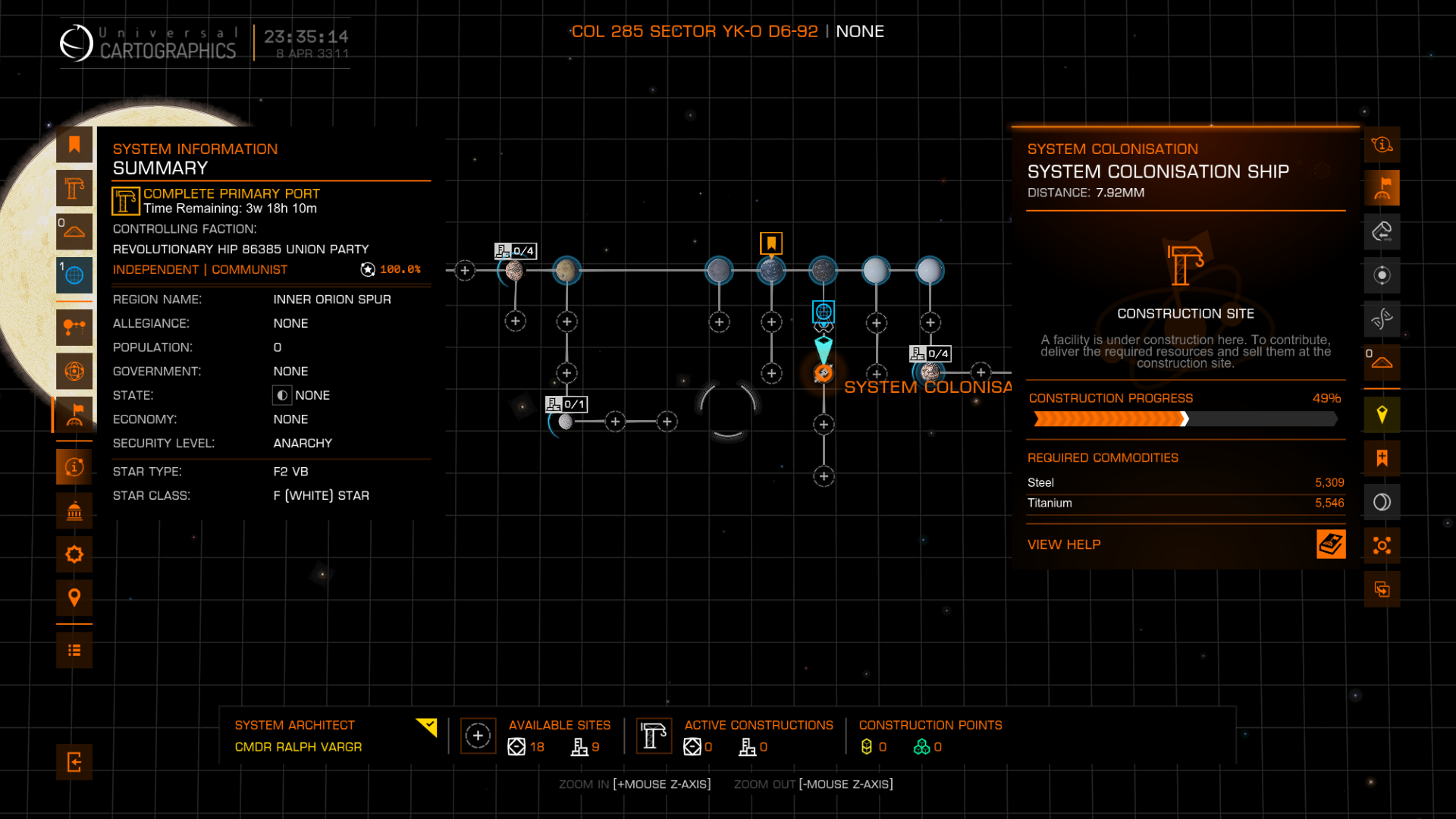Viewport: 1456px width, 819px height.
Task: Click the Universal Cartographics logo
Action: (148, 42)
